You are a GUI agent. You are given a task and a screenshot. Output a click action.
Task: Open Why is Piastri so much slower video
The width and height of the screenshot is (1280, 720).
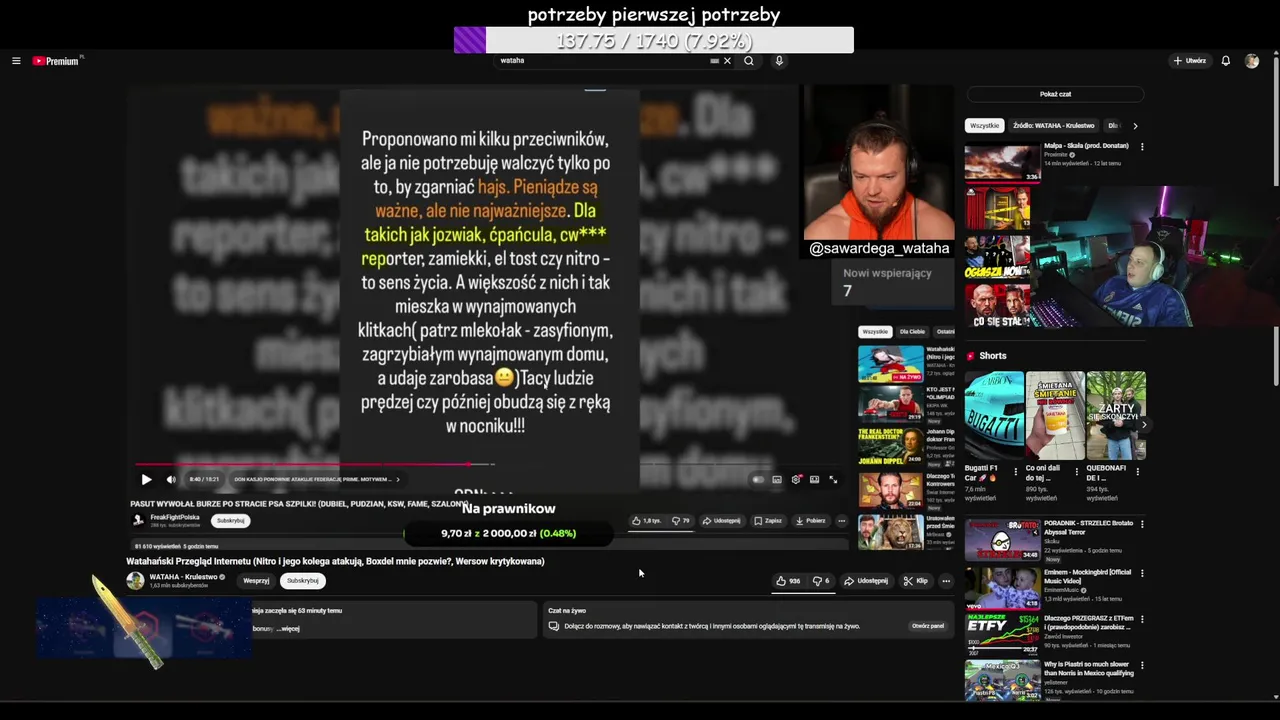(x=1003, y=680)
